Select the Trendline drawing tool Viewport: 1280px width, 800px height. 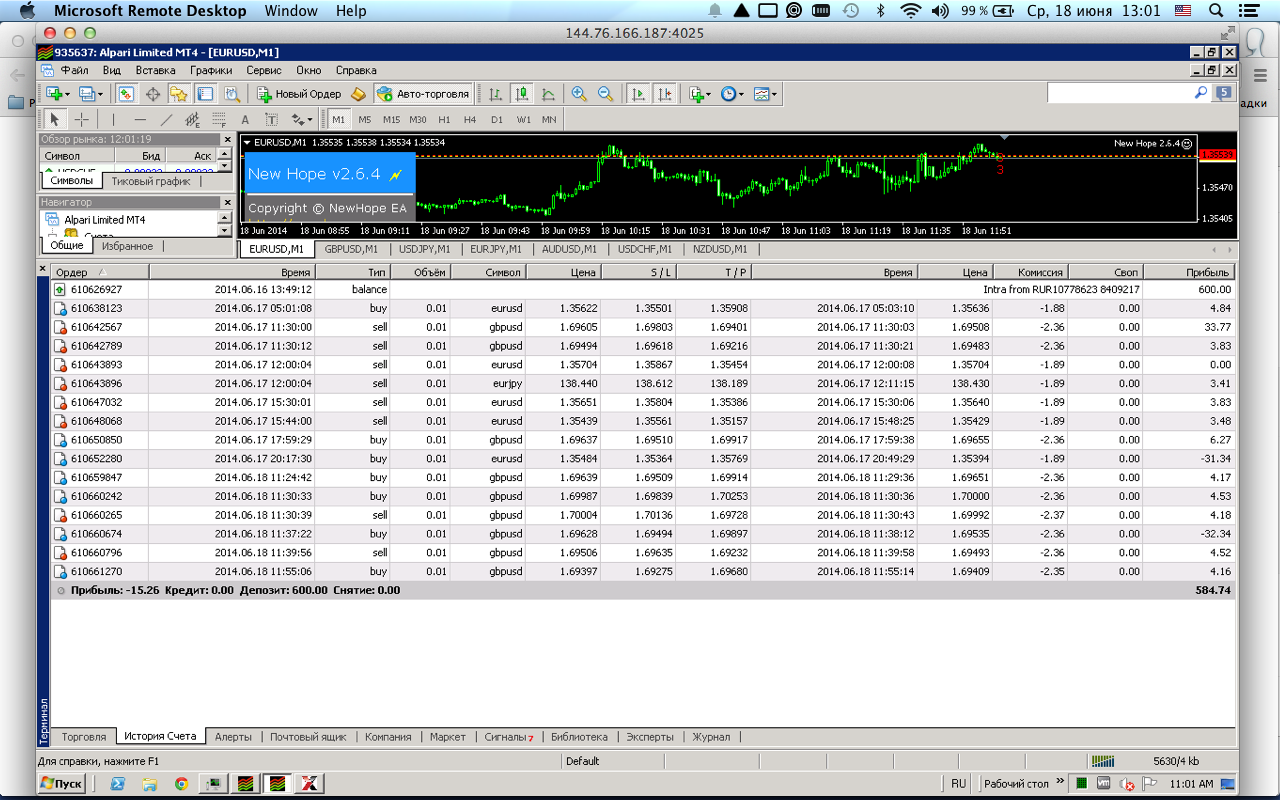[166, 119]
